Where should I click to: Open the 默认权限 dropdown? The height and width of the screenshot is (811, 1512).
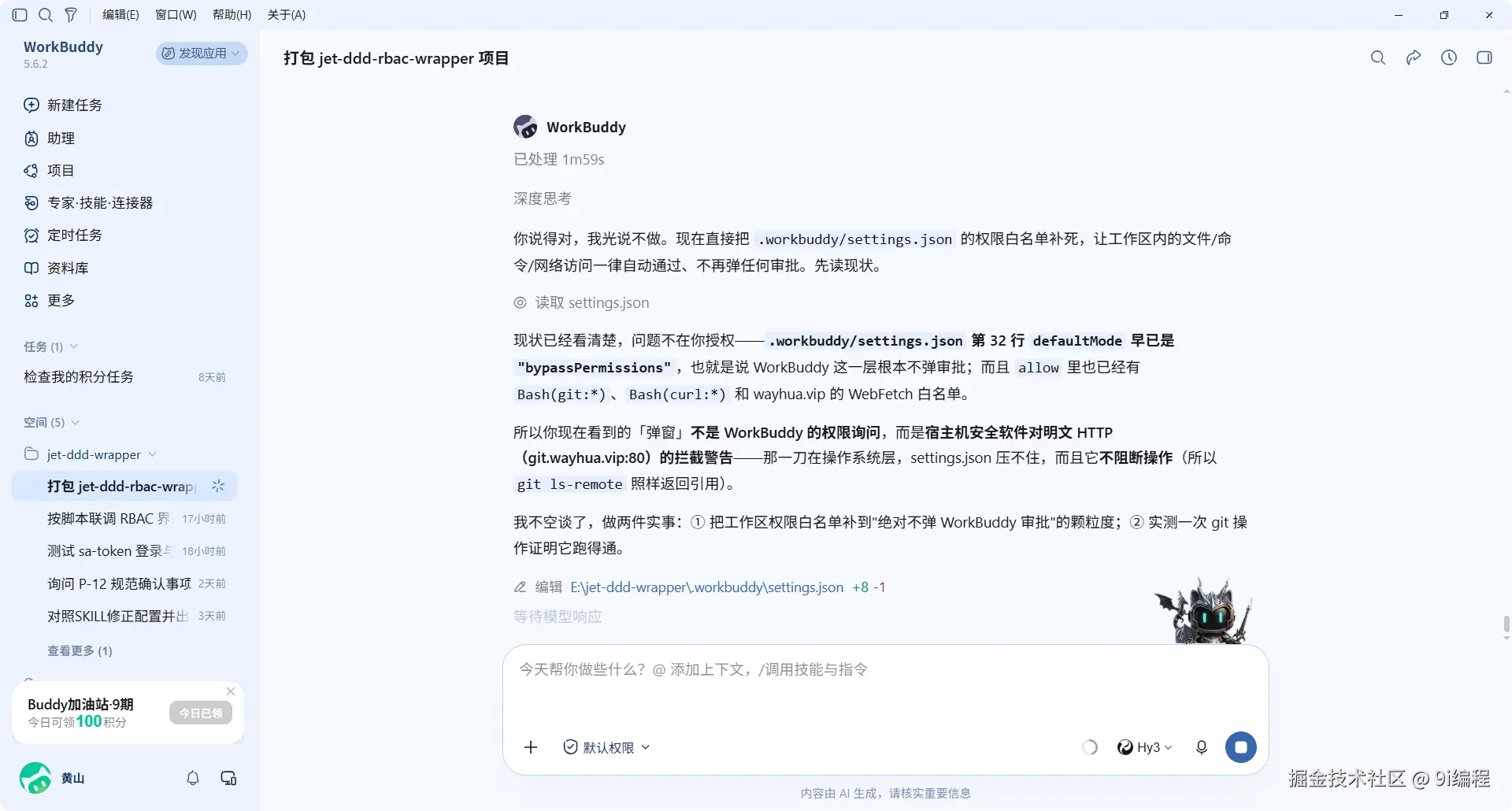click(x=607, y=747)
